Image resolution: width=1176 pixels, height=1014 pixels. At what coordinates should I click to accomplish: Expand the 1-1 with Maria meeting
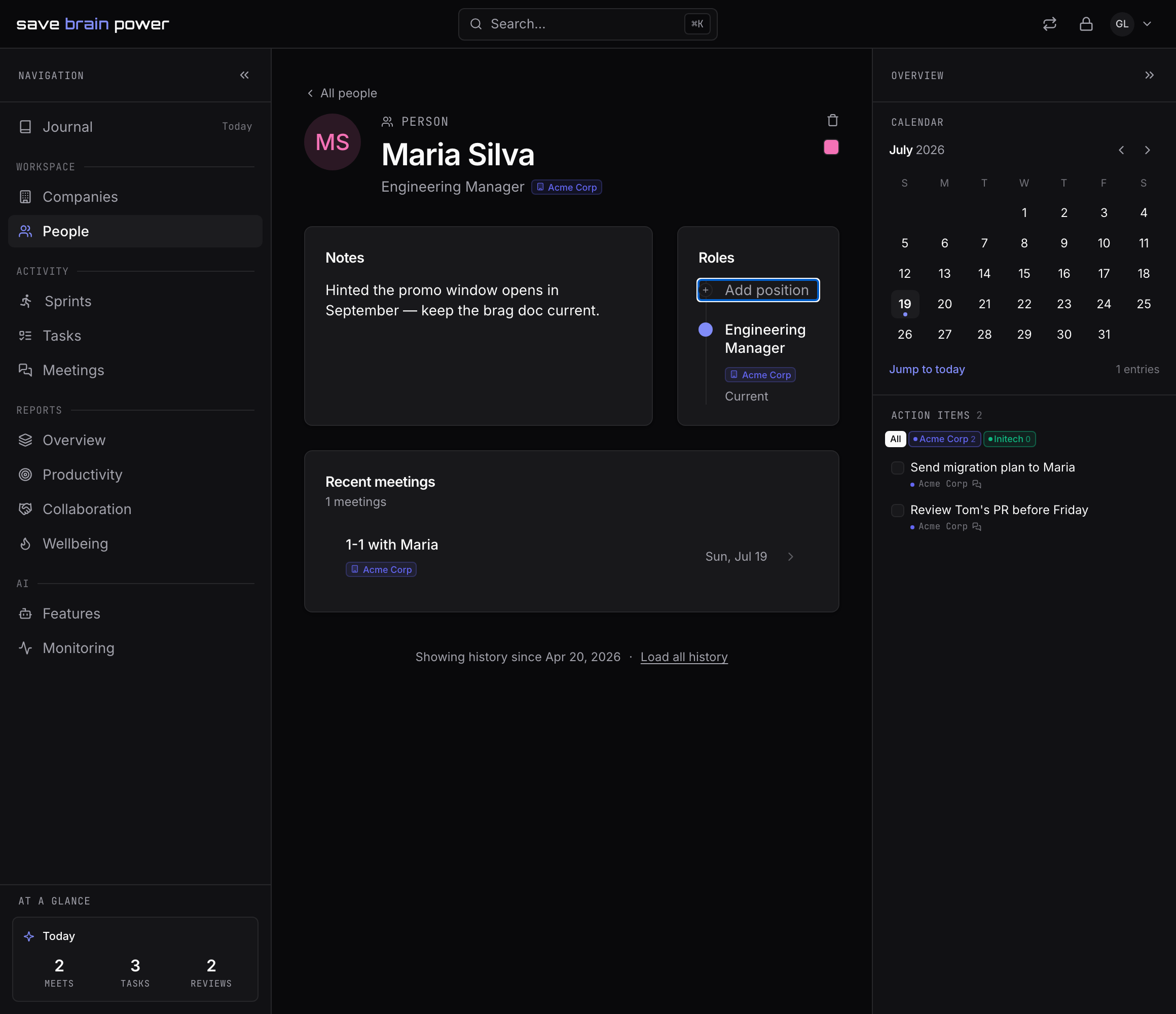tap(791, 556)
